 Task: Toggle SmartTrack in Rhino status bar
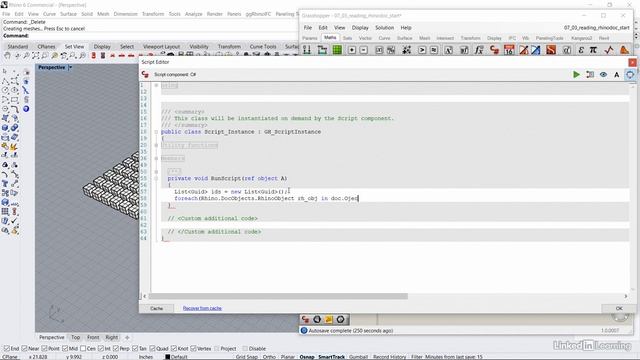pyautogui.click(x=331, y=357)
